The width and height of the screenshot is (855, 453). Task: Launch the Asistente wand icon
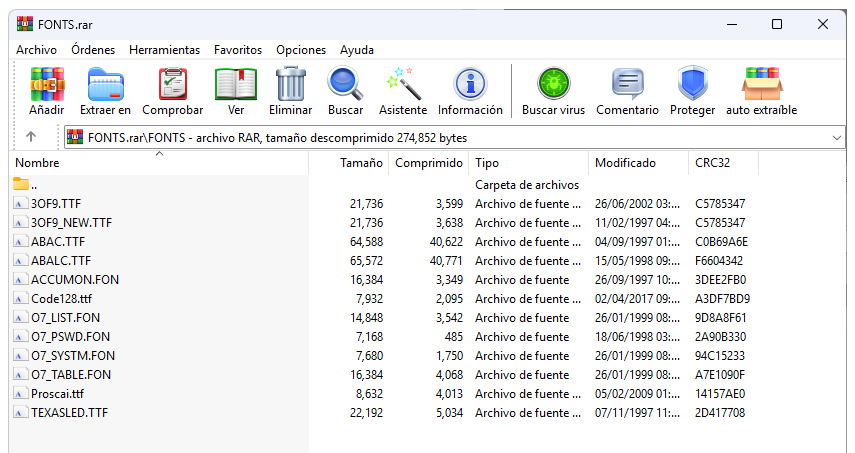coord(403,84)
